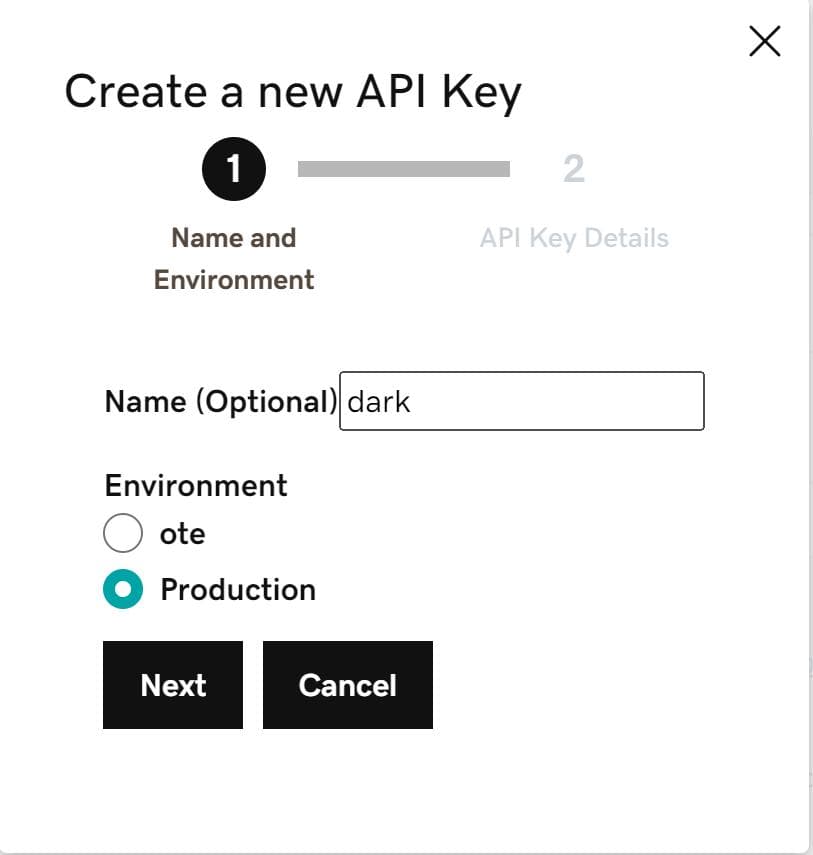Proceed with the Next button
Screen dimensions: 813x855
[x=173, y=685]
